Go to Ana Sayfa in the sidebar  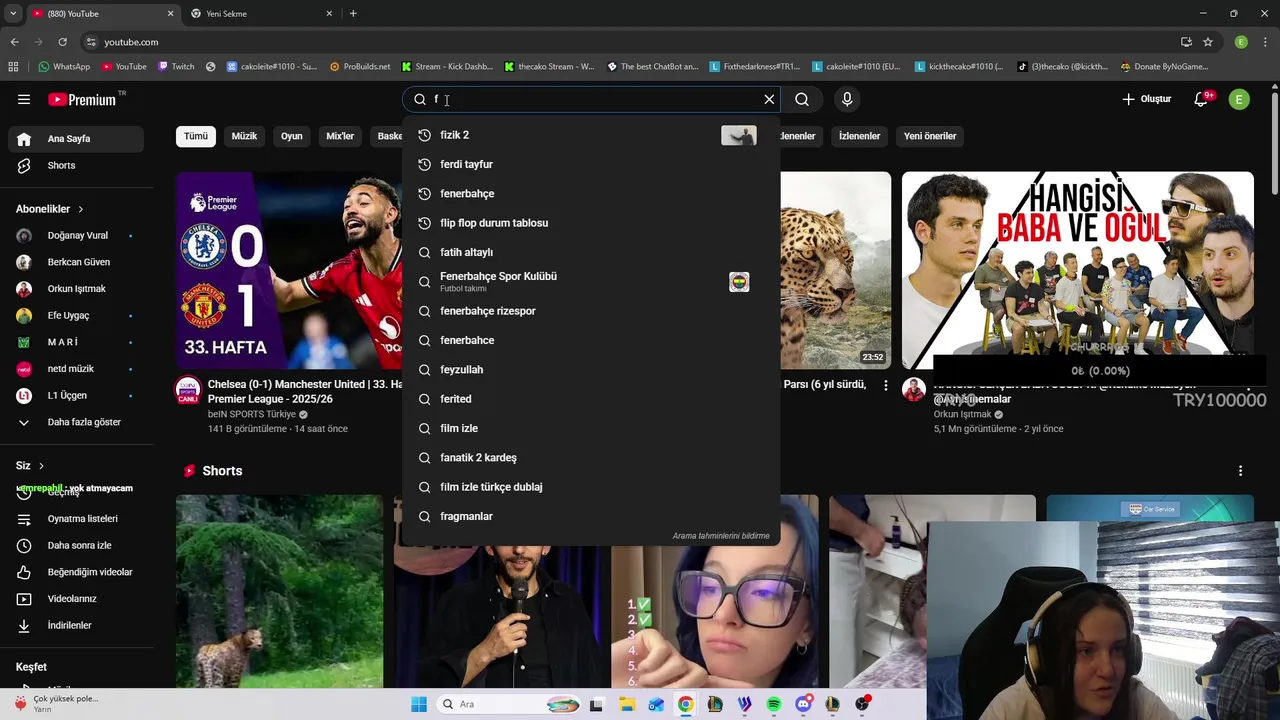coord(76,139)
